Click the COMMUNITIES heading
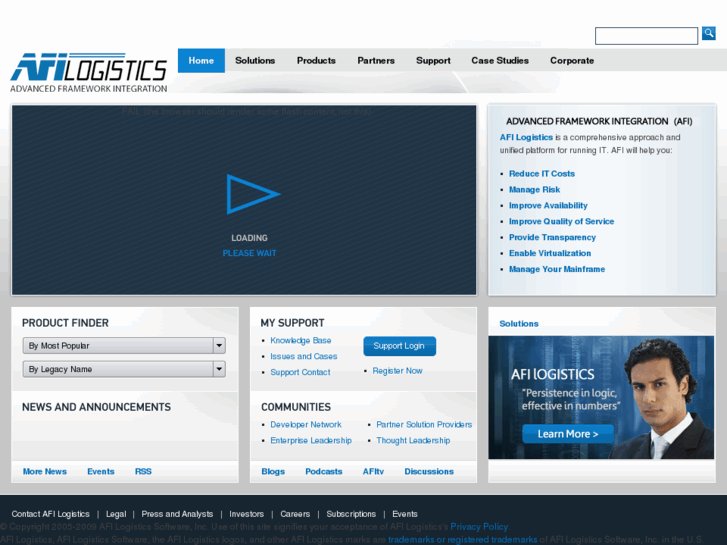727x545 pixels. click(x=296, y=407)
